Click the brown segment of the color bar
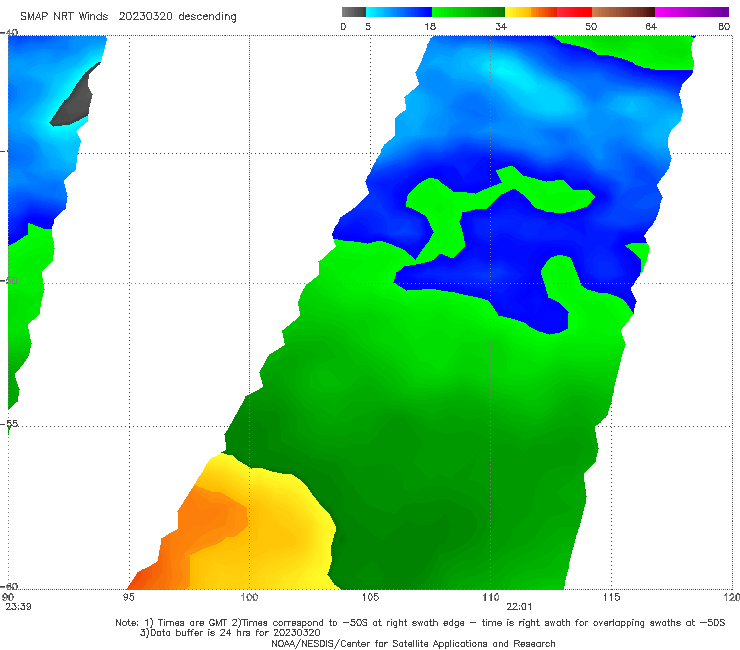Viewport: 740px width, 650px height. 623,12
